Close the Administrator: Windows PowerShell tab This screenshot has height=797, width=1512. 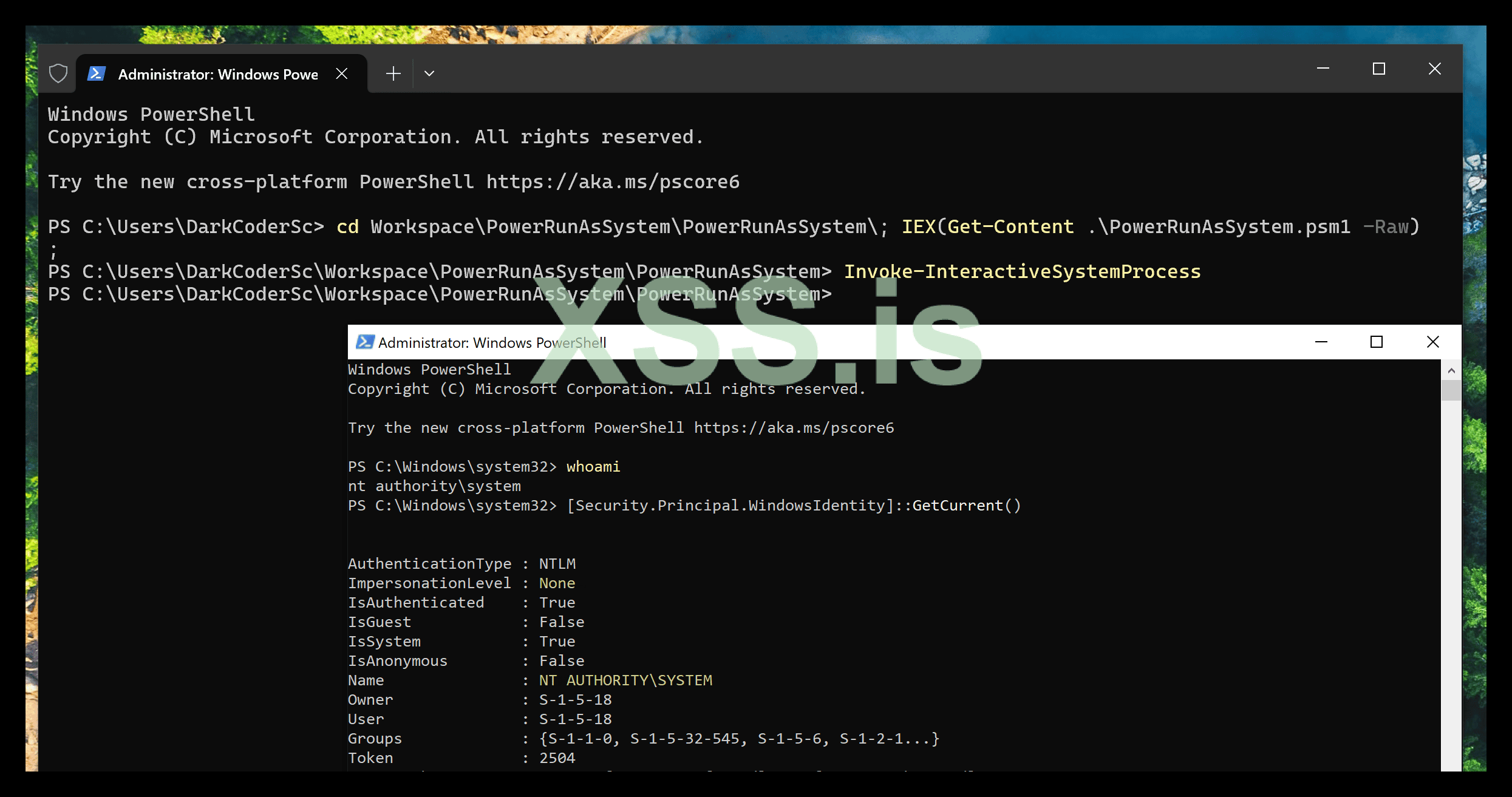click(x=342, y=73)
